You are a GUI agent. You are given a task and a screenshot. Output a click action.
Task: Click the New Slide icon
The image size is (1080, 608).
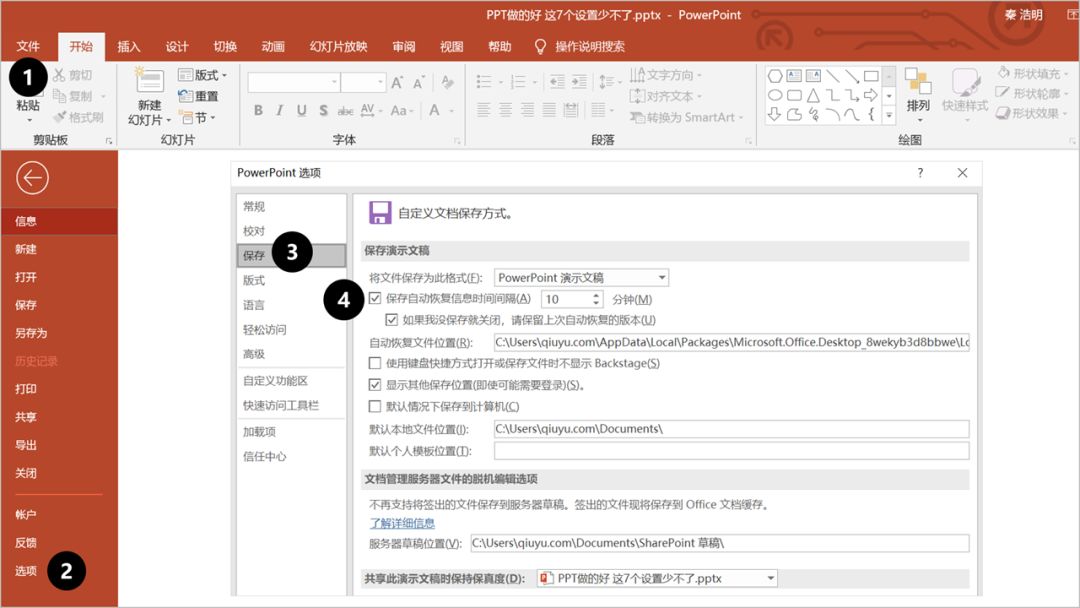tap(149, 81)
